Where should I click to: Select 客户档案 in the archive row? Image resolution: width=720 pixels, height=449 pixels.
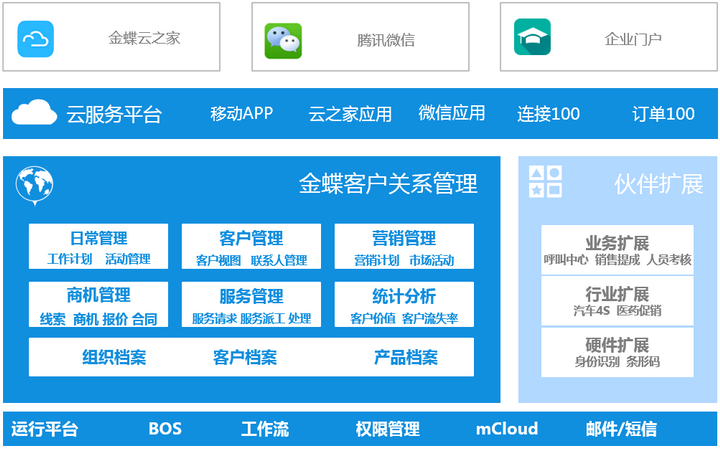(245, 357)
